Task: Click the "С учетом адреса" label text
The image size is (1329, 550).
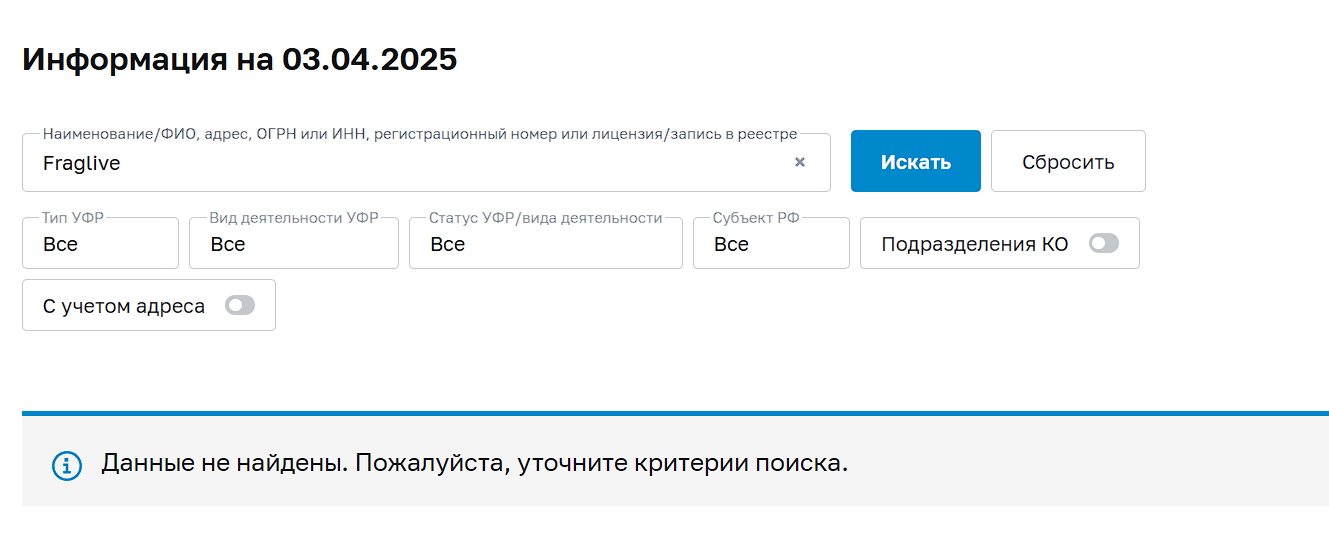Action: [124, 306]
